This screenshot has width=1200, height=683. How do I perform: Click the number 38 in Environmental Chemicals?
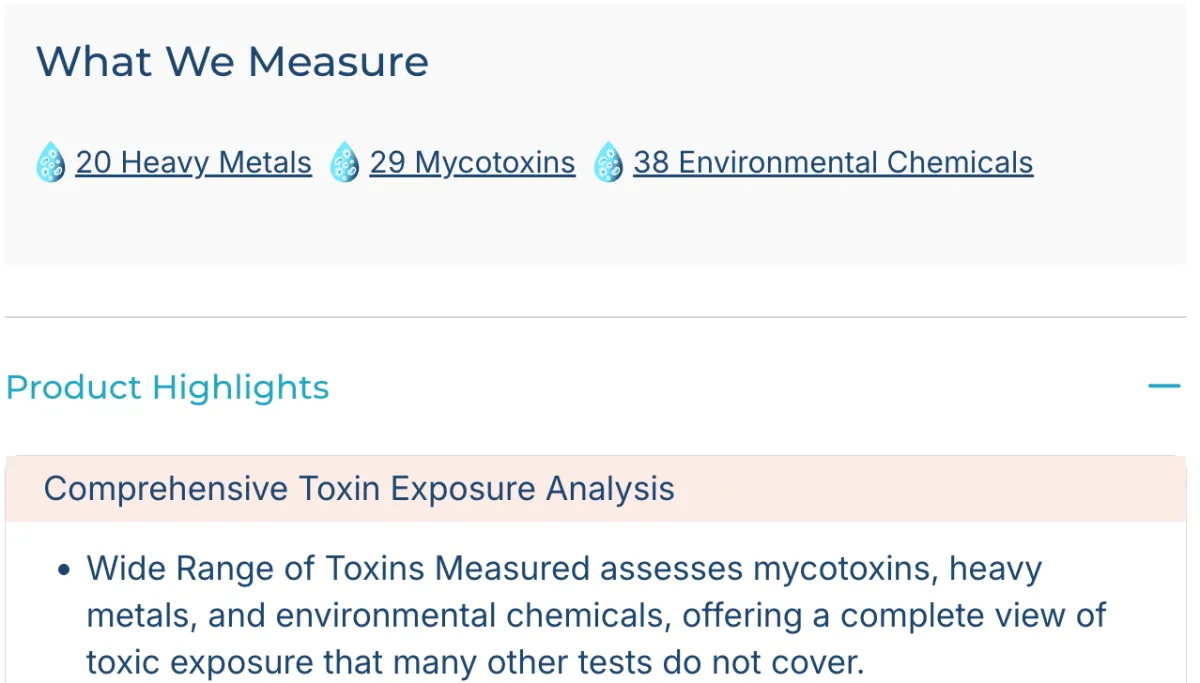(x=651, y=162)
